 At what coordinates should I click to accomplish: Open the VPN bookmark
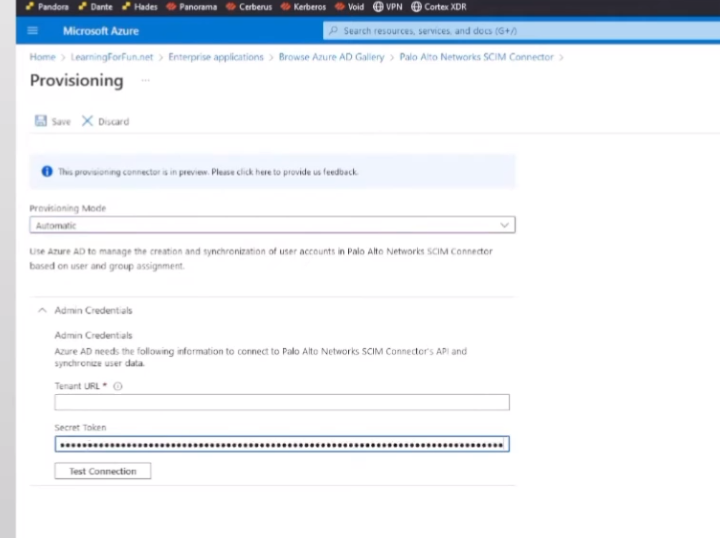[x=388, y=7]
